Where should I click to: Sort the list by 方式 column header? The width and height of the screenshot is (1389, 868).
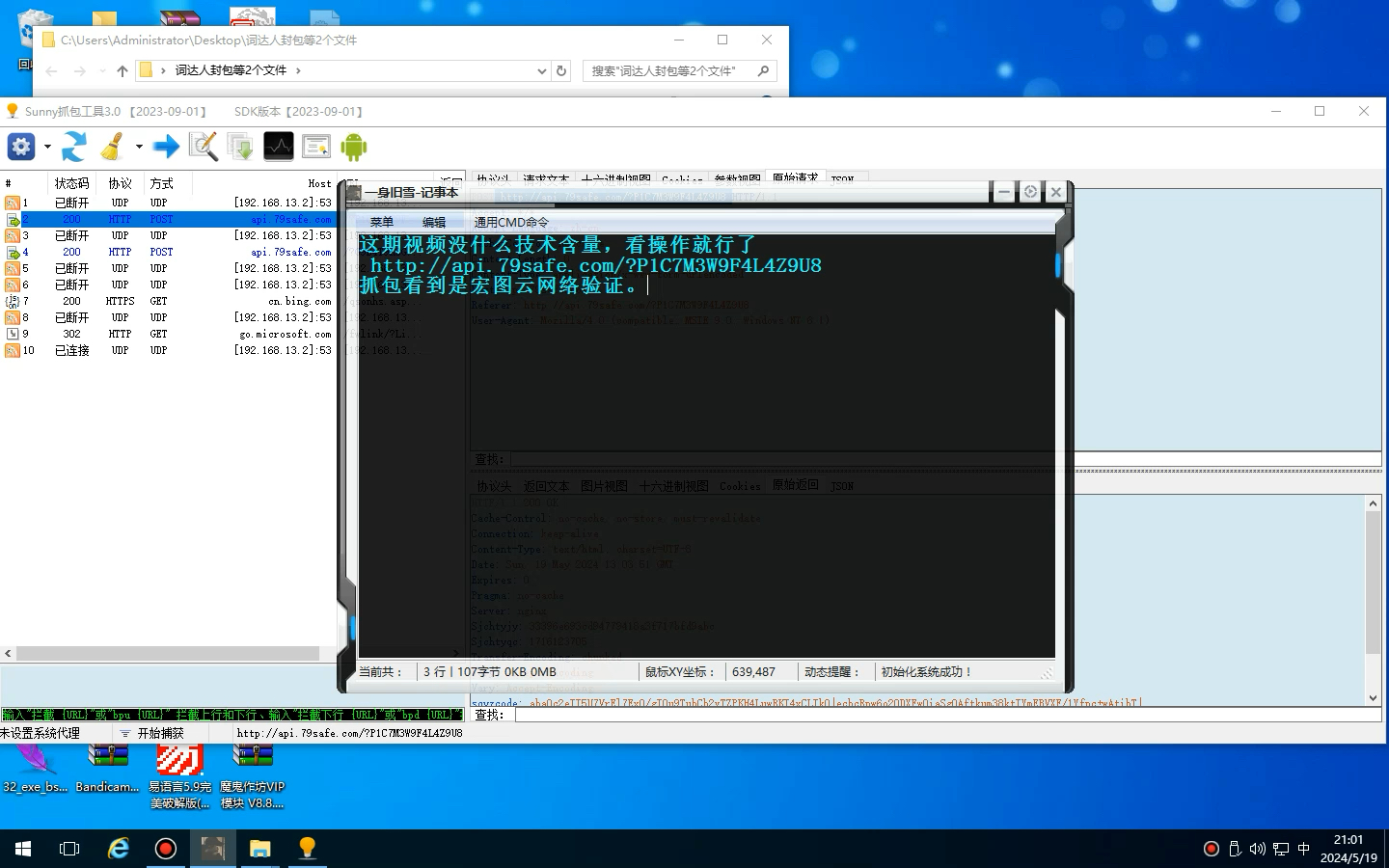162,183
